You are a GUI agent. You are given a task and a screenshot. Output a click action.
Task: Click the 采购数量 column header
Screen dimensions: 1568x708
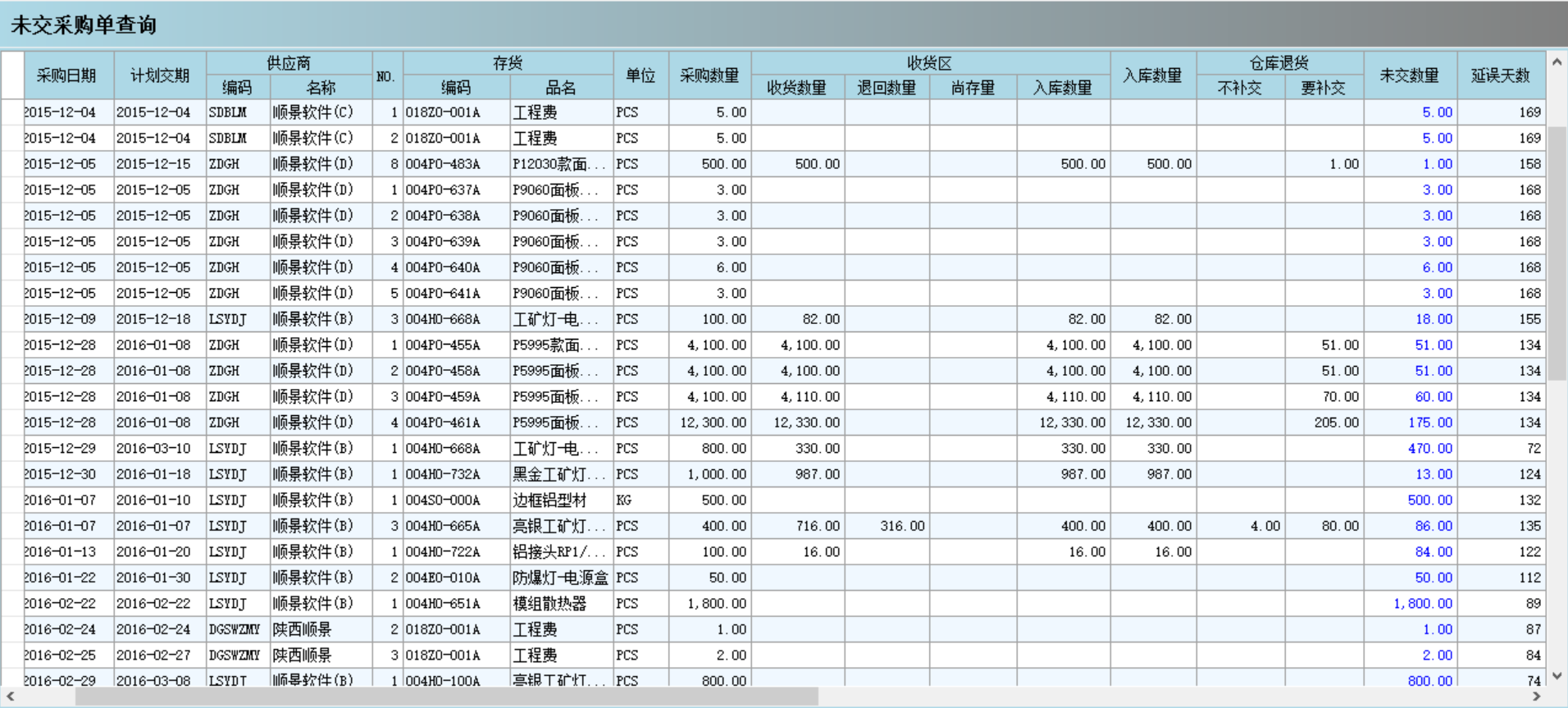click(709, 75)
